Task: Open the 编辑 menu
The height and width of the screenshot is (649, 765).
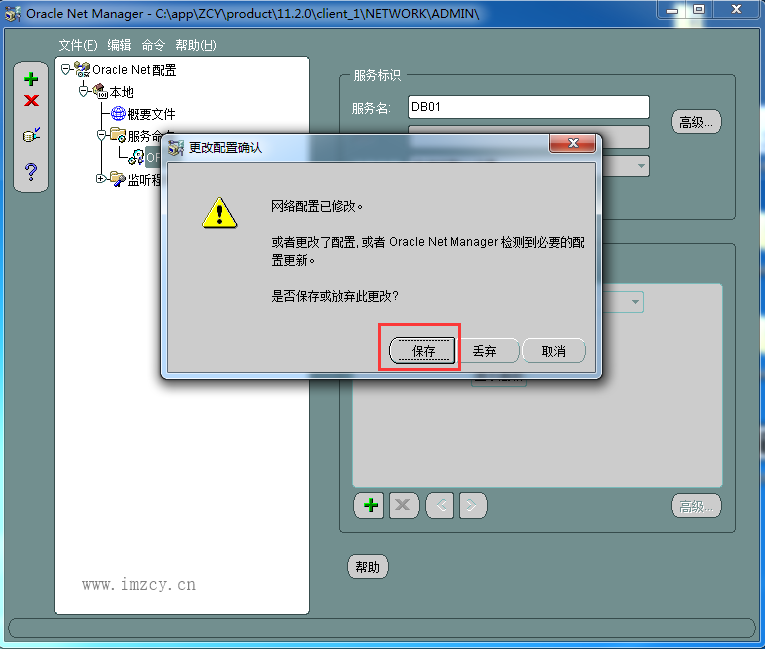Action: click(x=120, y=45)
